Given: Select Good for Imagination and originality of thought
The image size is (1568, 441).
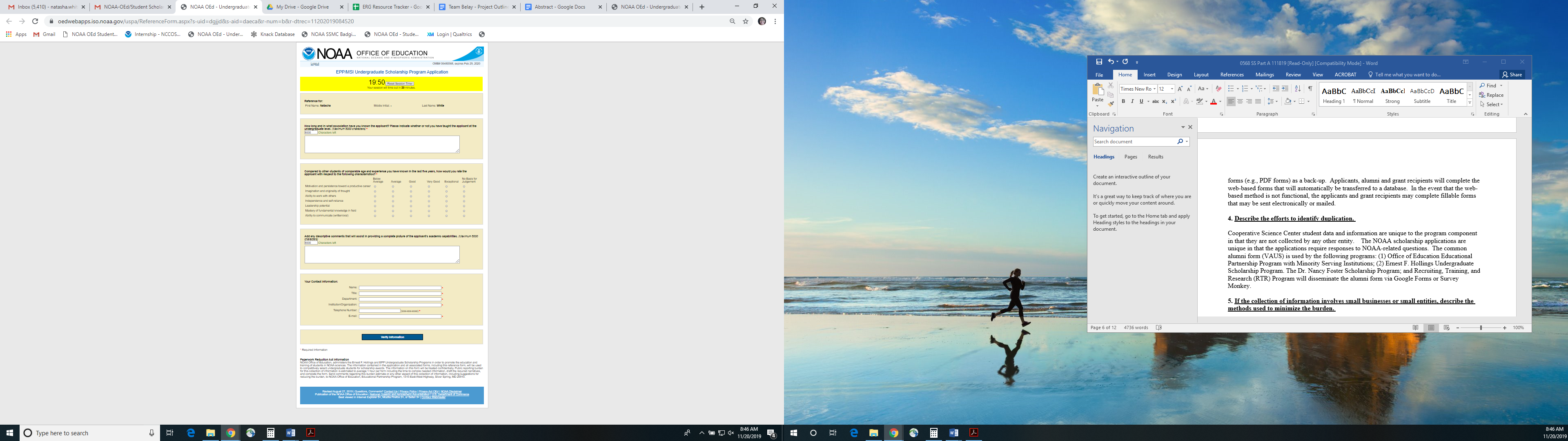Looking at the screenshot, I should click(x=411, y=191).
